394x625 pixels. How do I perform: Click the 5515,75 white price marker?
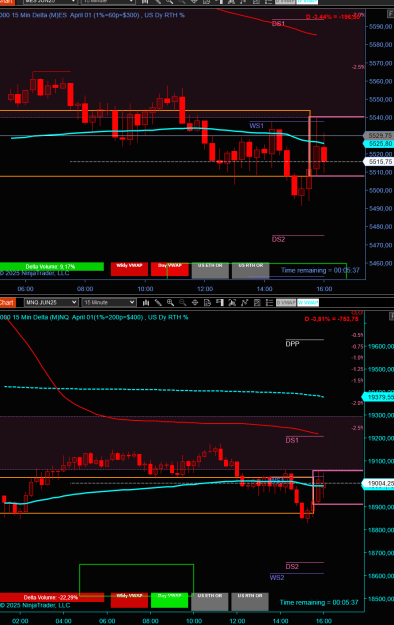[379, 161]
